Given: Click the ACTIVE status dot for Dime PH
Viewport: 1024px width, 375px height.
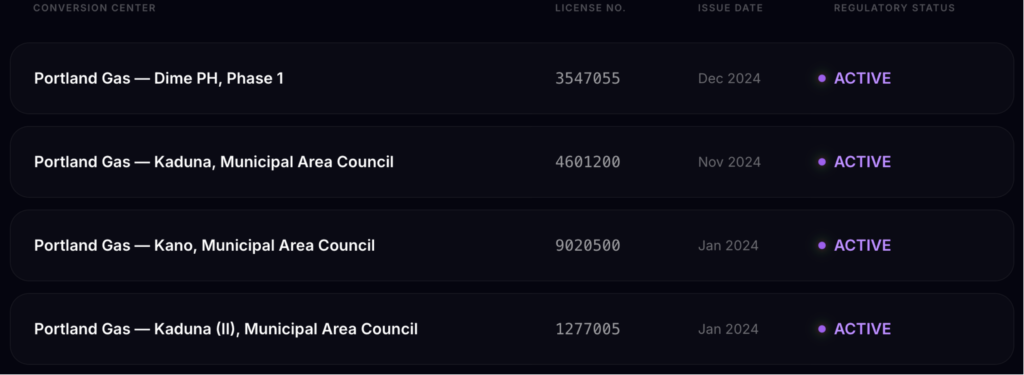Looking at the screenshot, I should pyautogui.click(x=822, y=78).
